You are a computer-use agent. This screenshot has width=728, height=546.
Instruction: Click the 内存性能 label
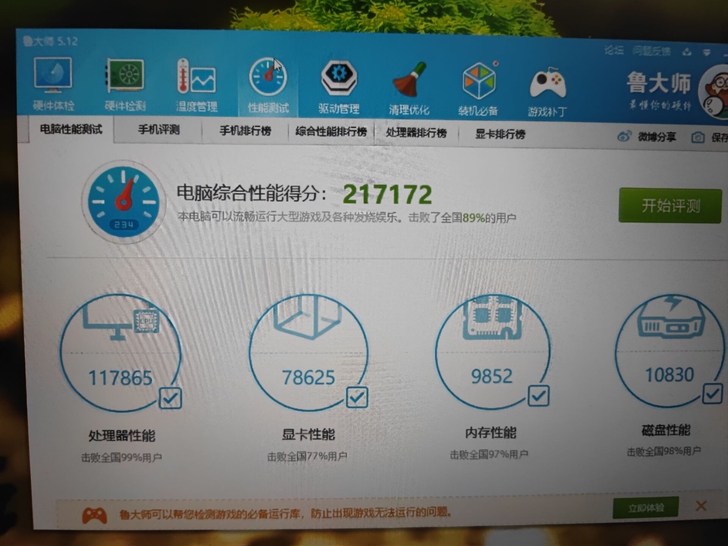tap(491, 433)
